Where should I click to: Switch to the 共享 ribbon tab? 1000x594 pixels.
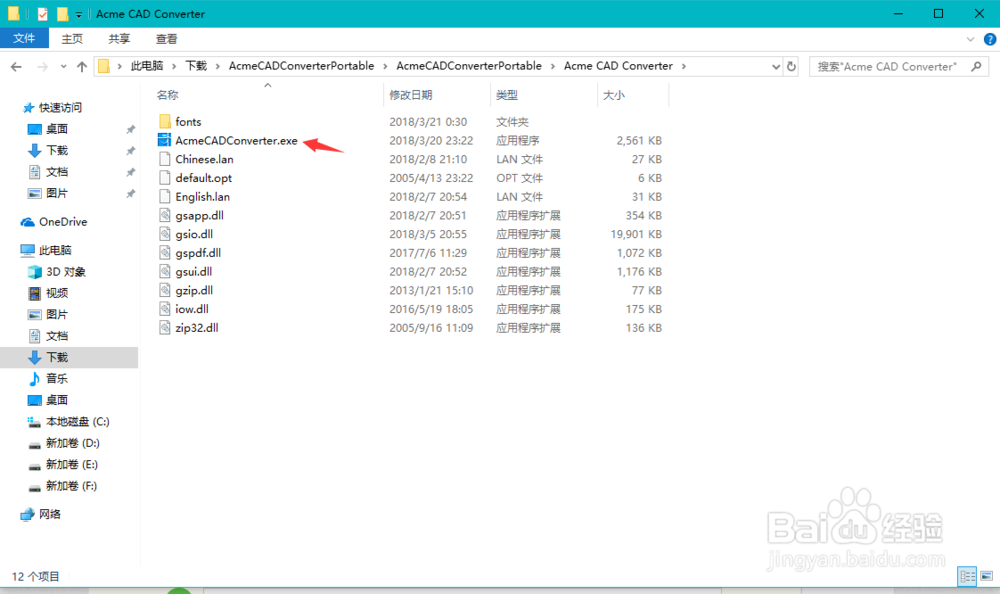click(119, 39)
